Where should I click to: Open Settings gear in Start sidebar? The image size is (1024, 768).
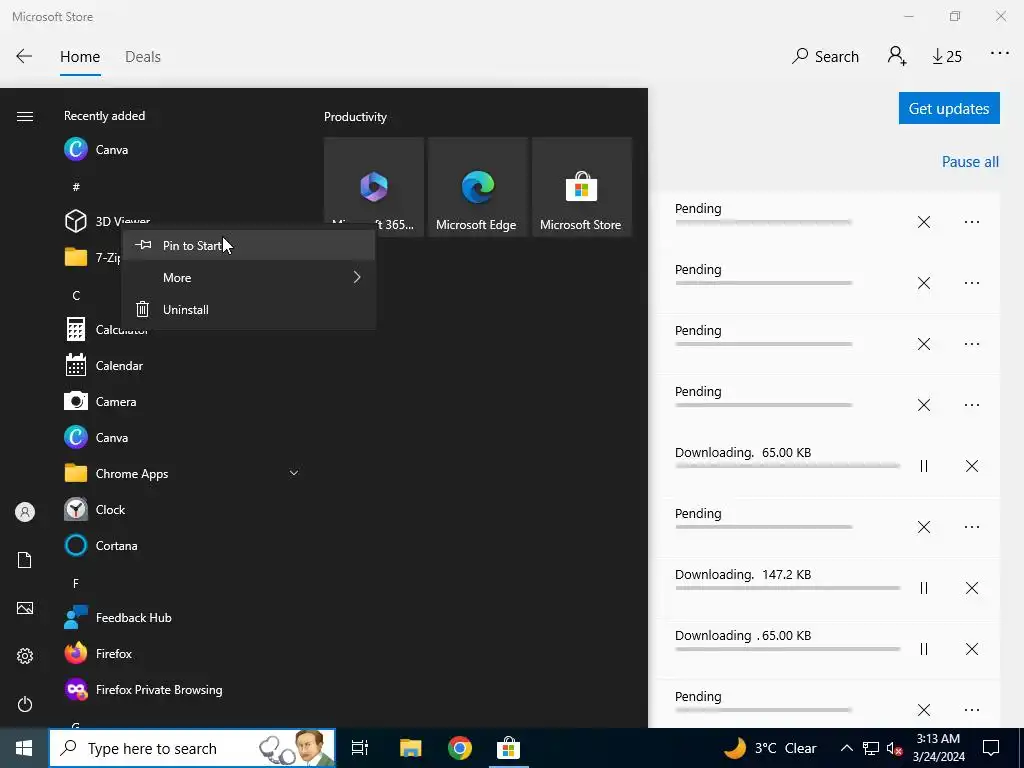coord(25,656)
